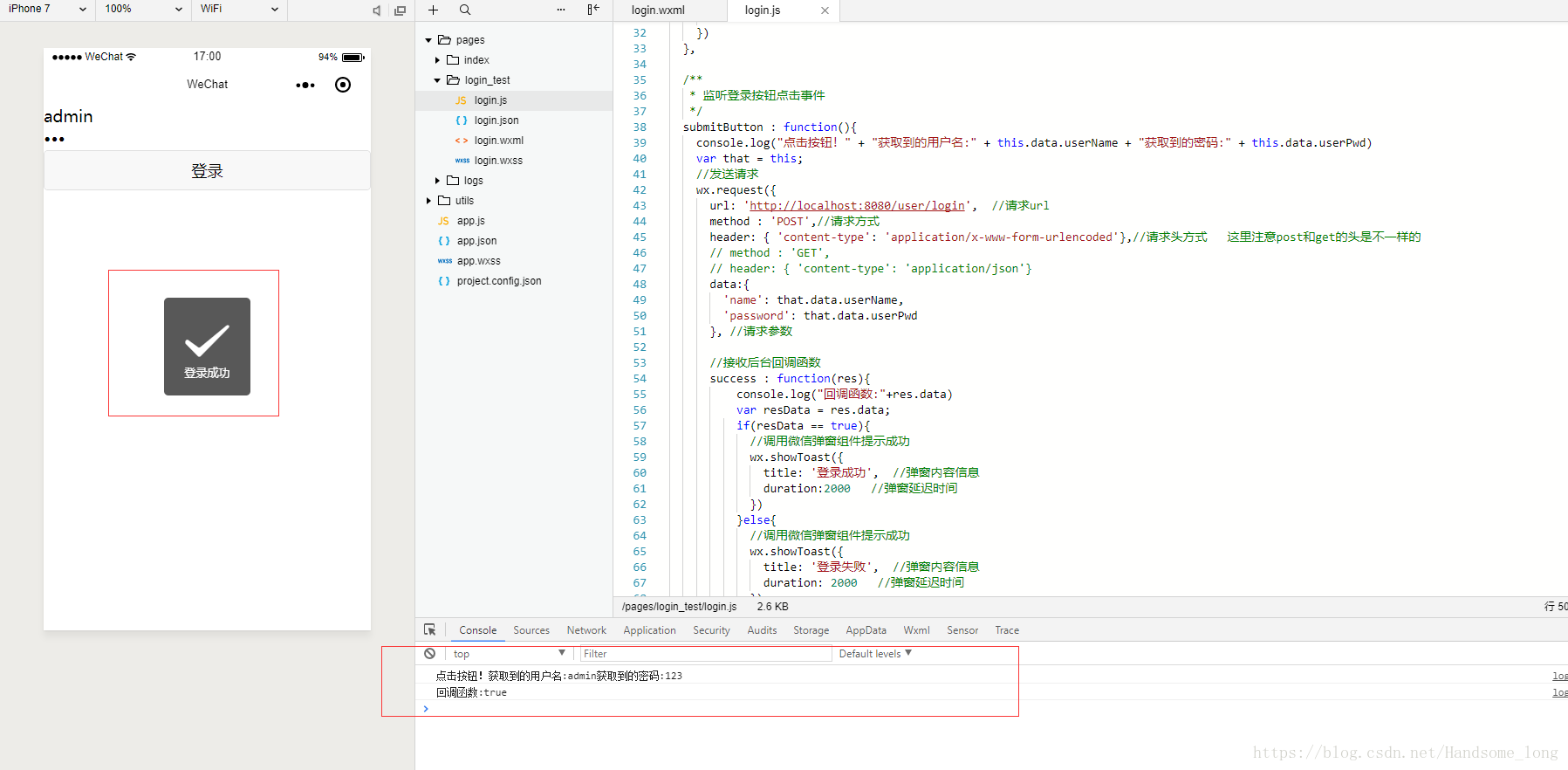
Task: Click the search magnifier icon in file panel
Action: point(465,10)
